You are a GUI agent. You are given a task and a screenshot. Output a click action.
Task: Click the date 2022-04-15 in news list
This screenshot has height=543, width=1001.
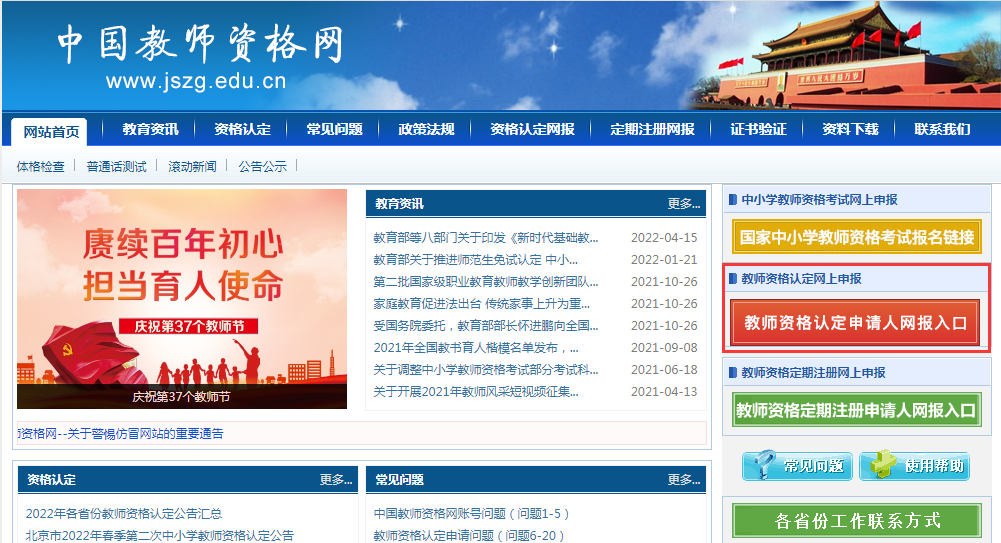[664, 237]
